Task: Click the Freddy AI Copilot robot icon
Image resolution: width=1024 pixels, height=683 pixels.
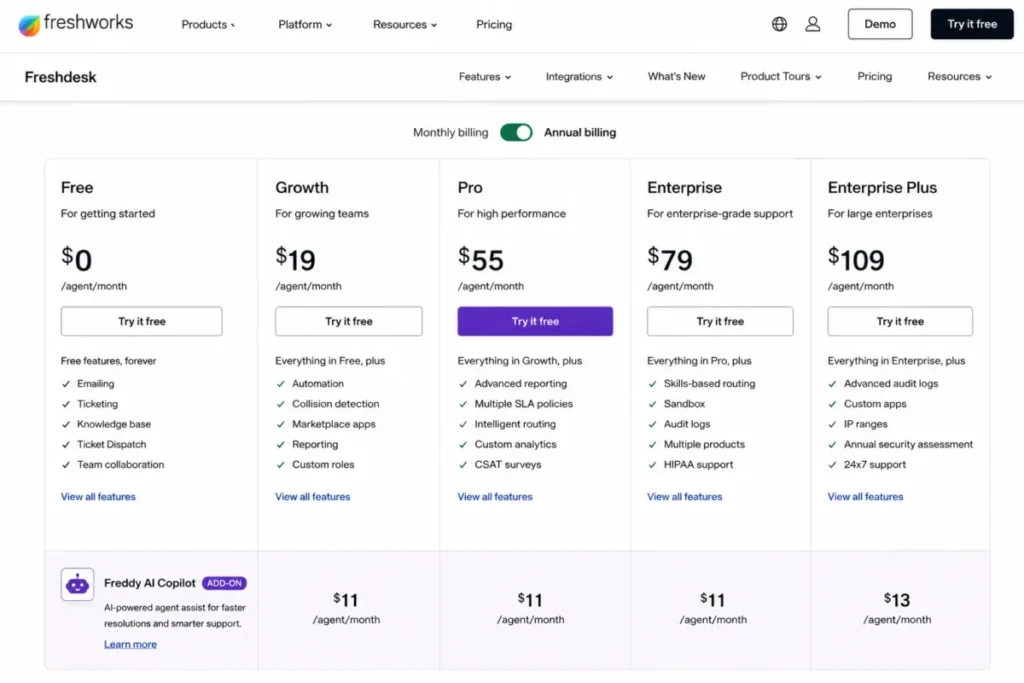Action: point(77,584)
